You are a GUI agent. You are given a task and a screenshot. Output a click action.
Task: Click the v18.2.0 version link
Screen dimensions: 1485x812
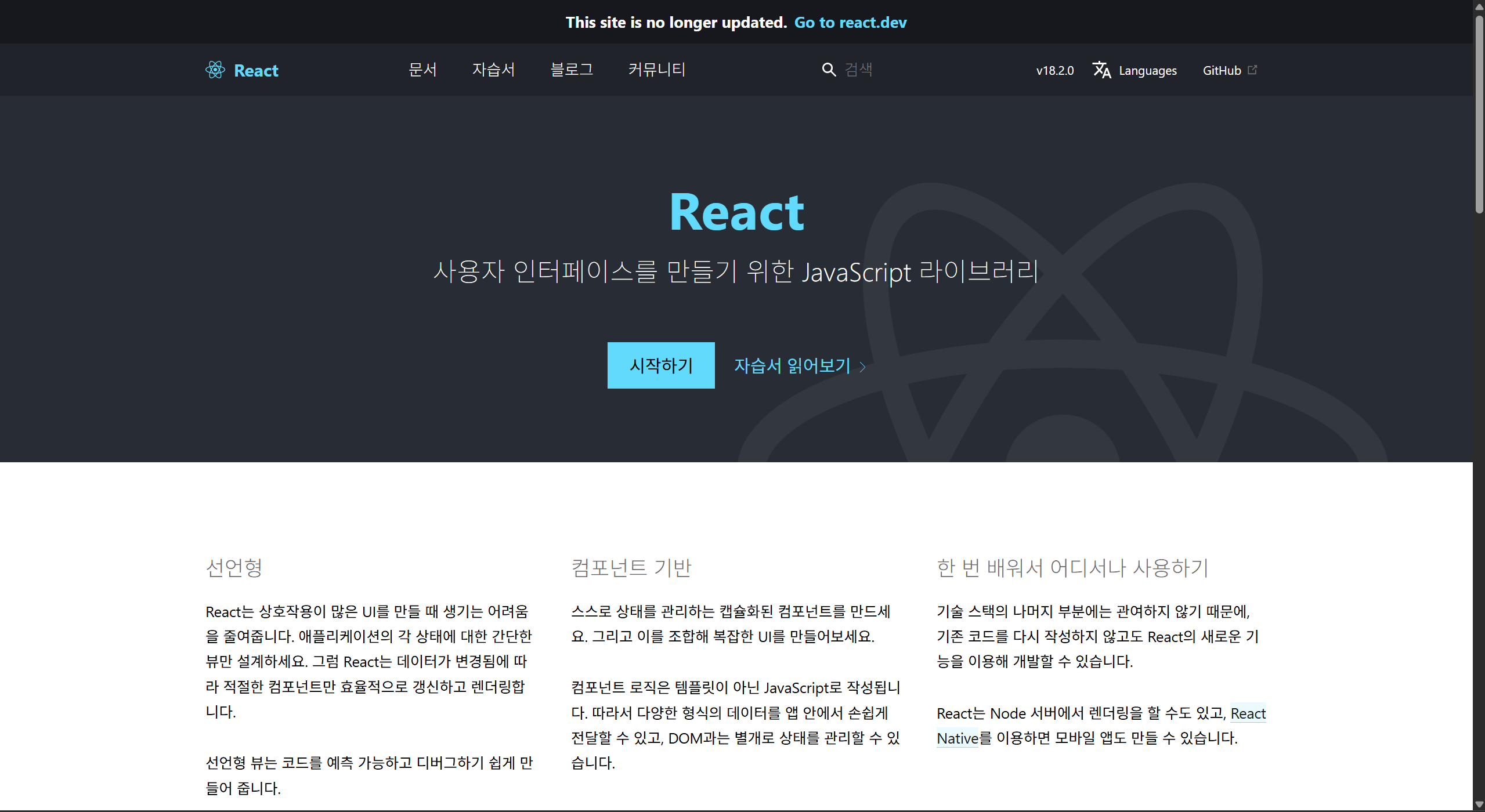[1054, 70]
